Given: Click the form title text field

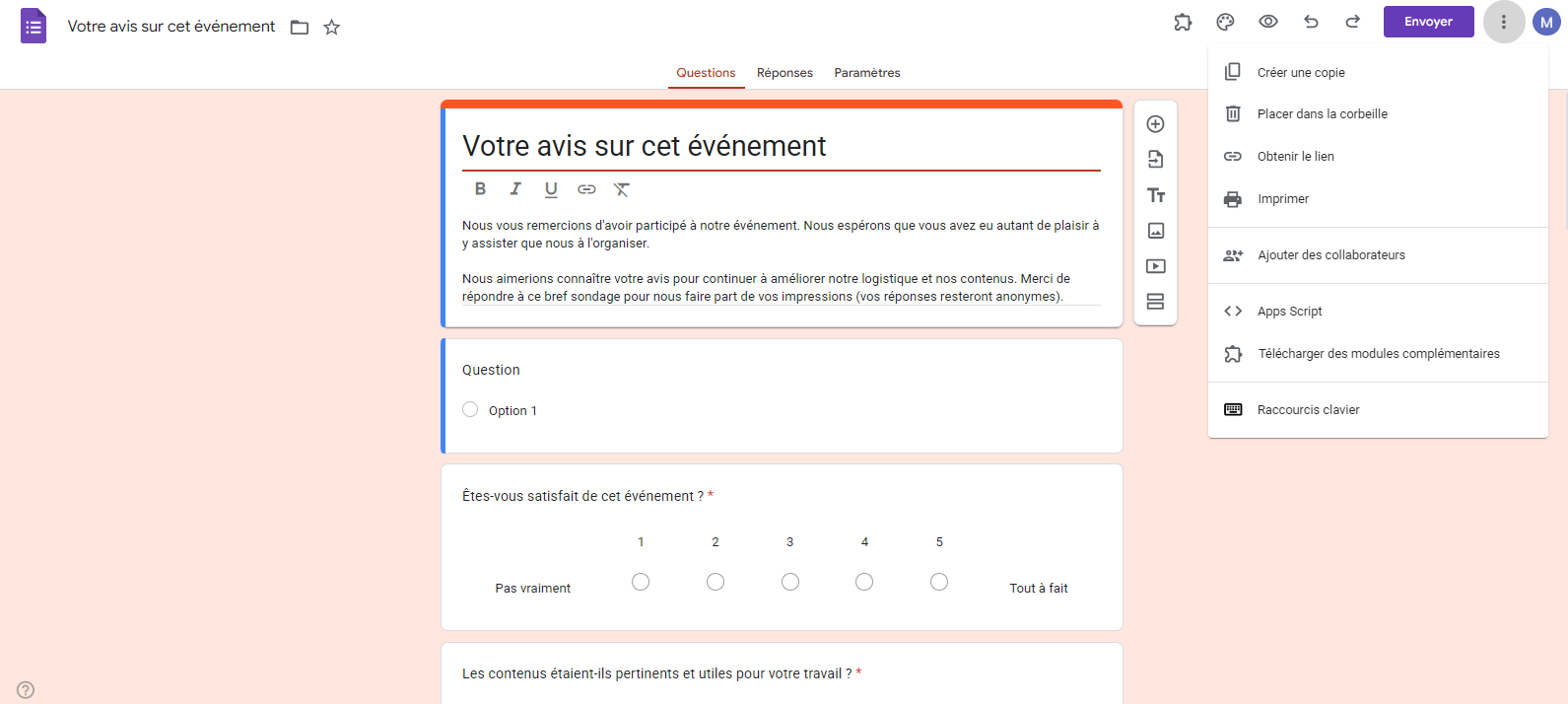Looking at the screenshot, I should pyautogui.click(x=782, y=146).
